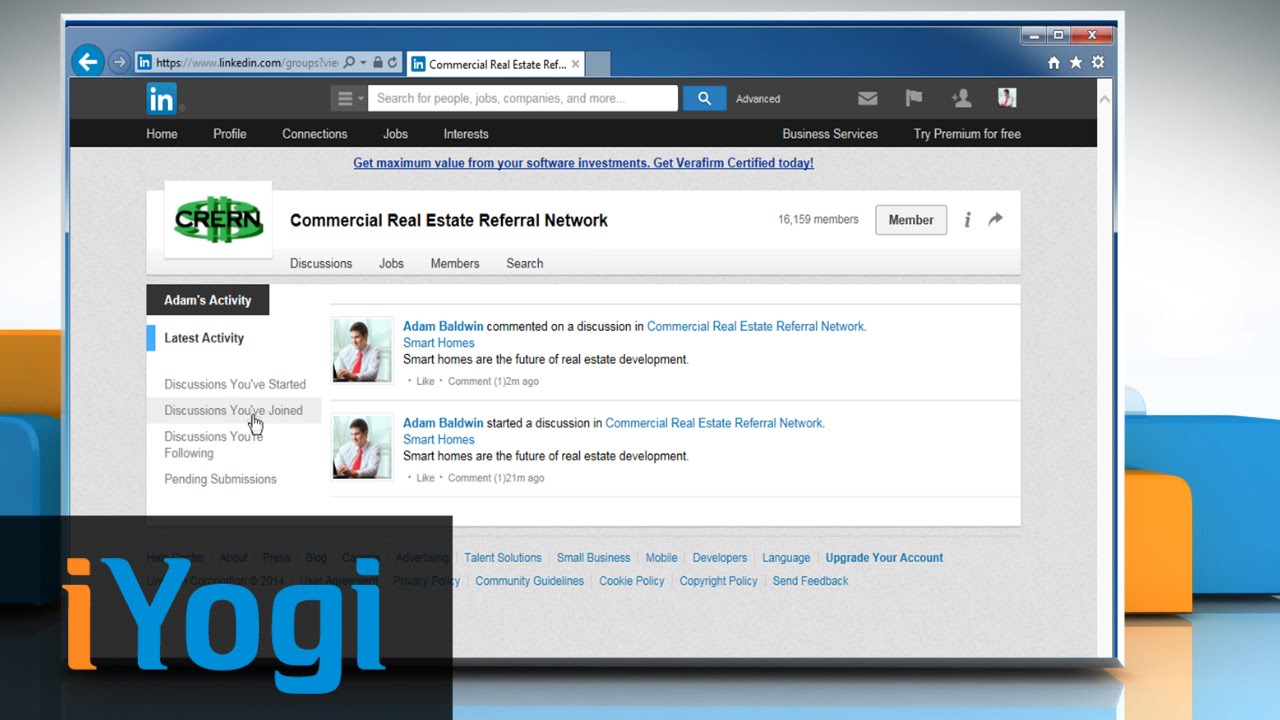Switch to the group Members tab
1280x720 pixels.
pos(455,264)
